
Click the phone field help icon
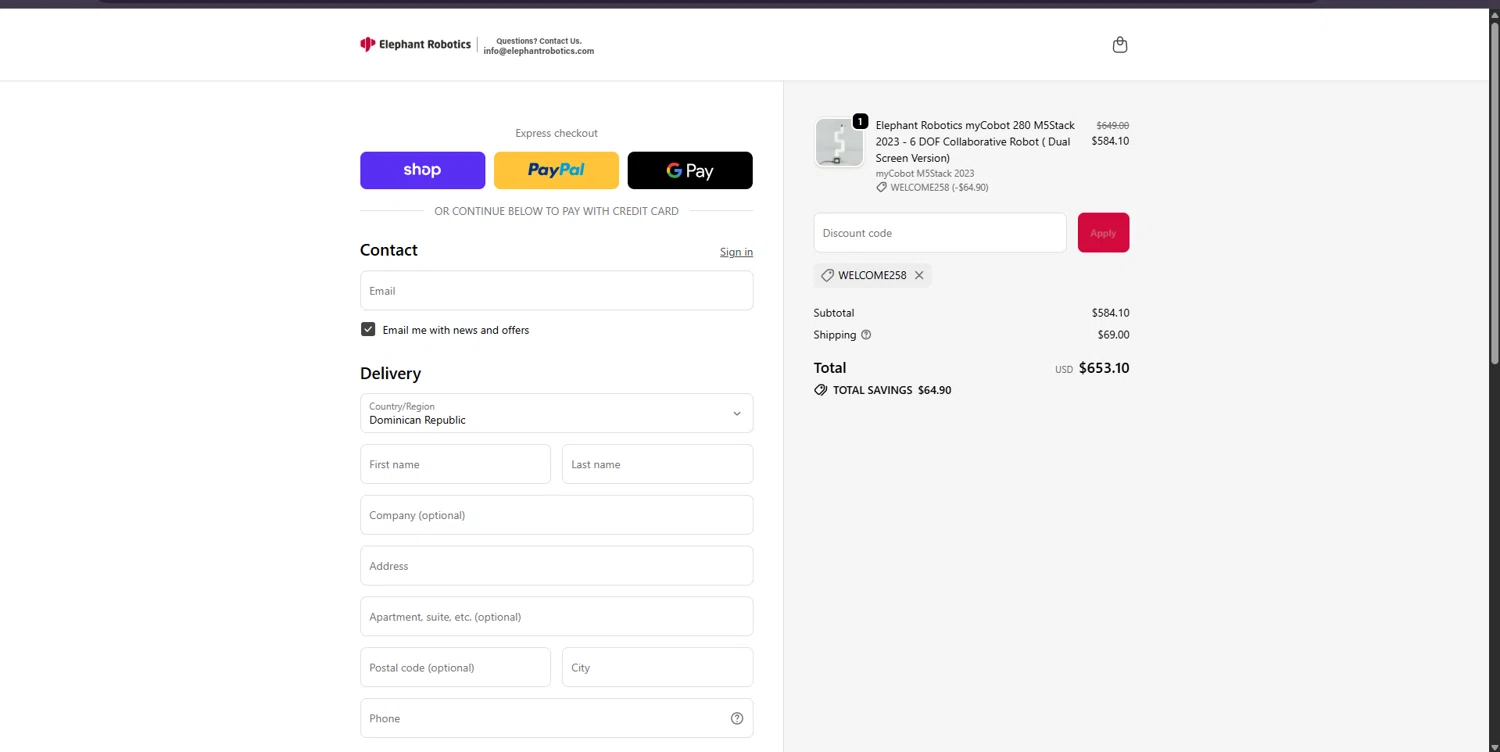[737, 718]
